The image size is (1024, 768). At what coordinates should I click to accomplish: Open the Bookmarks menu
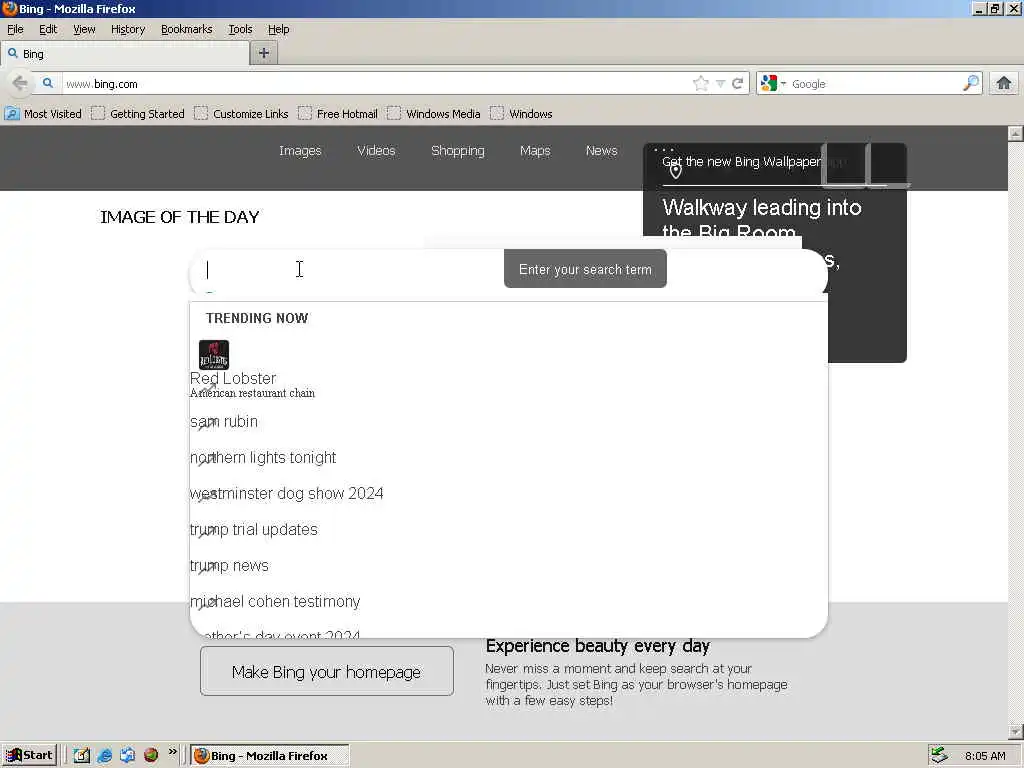[187, 29]
